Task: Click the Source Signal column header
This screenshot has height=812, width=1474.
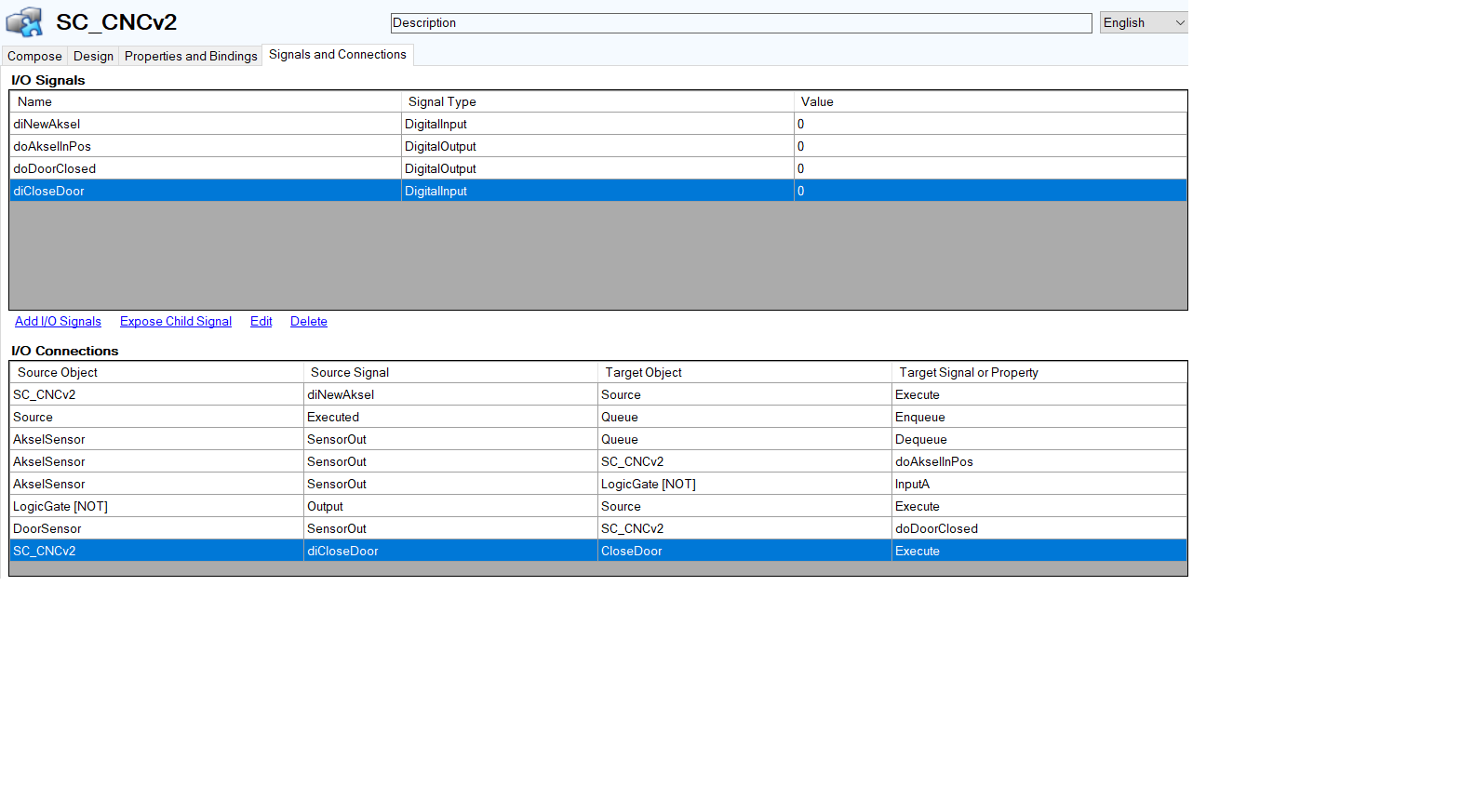Action: [x=450, y=372]
